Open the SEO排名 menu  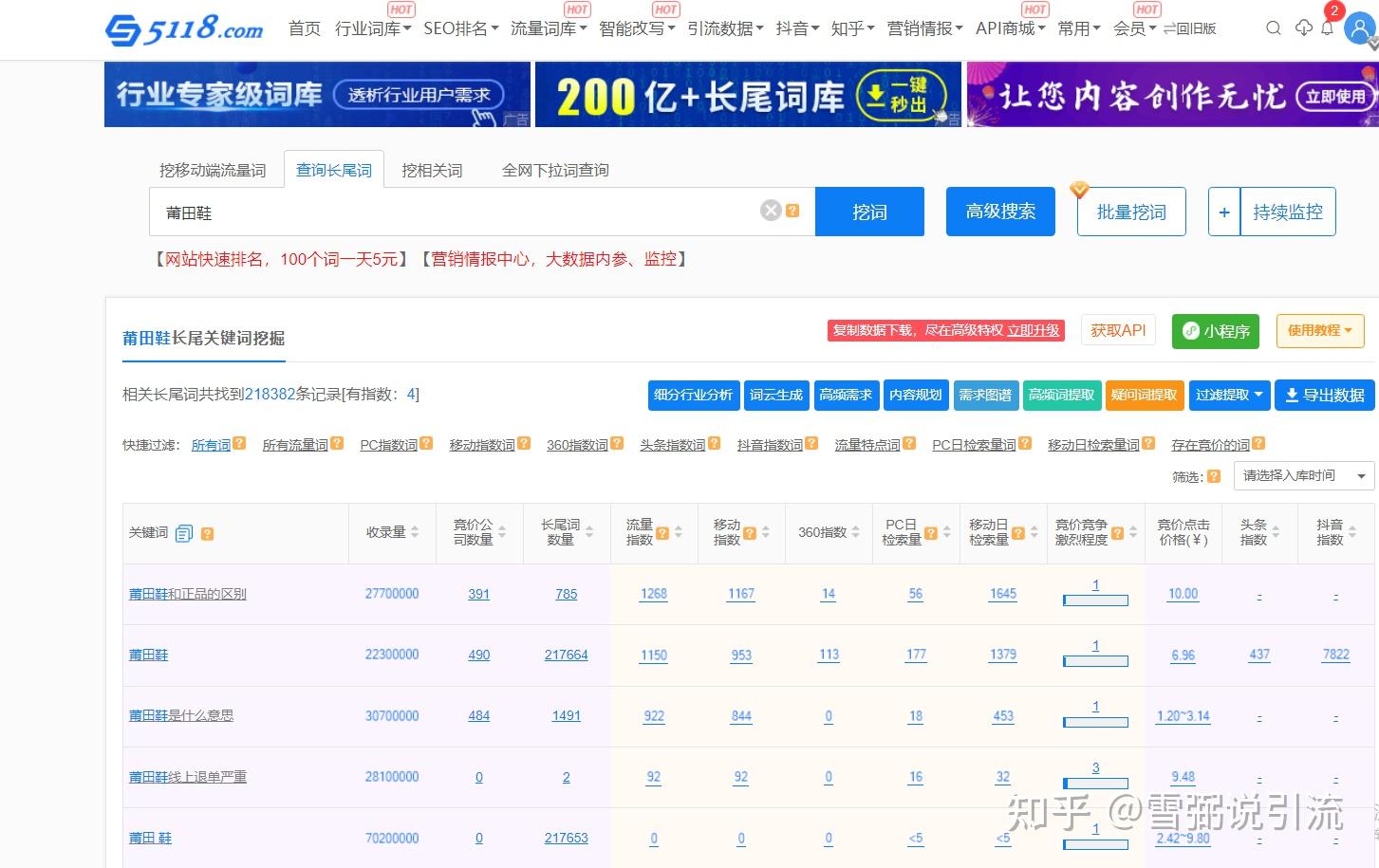click(460, 28)
